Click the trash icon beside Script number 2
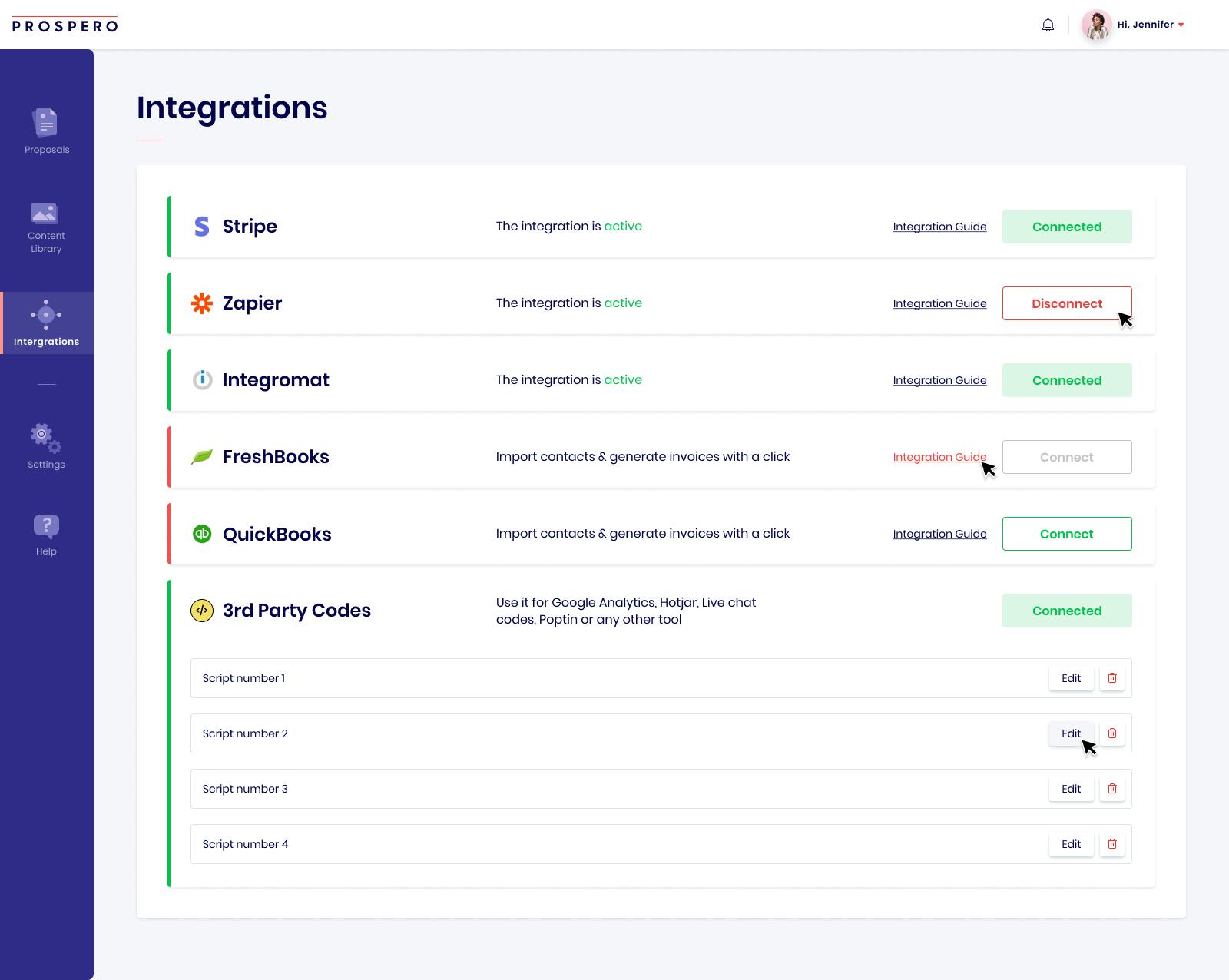The width and height of the screenshot is (1229, 980). 1112,733
